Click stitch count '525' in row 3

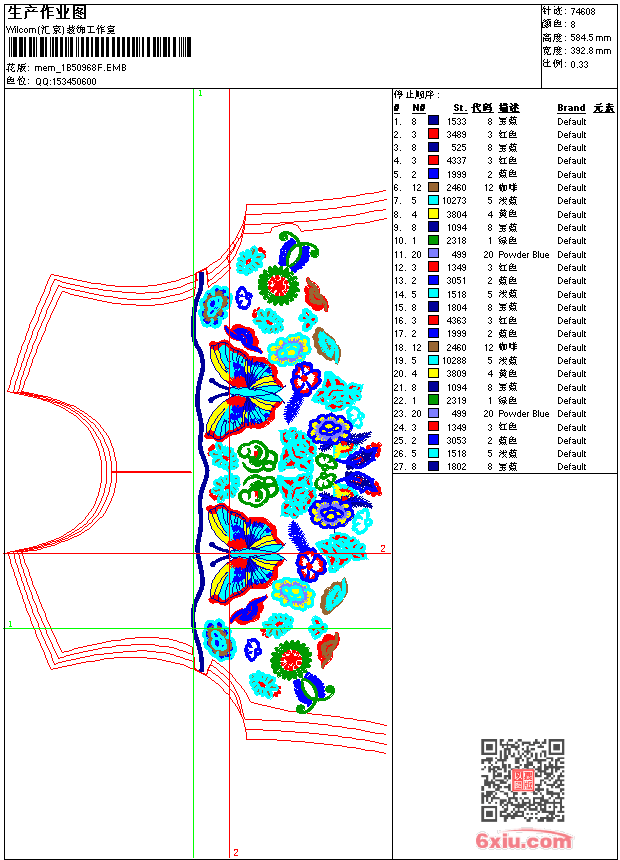pos(459,148)
